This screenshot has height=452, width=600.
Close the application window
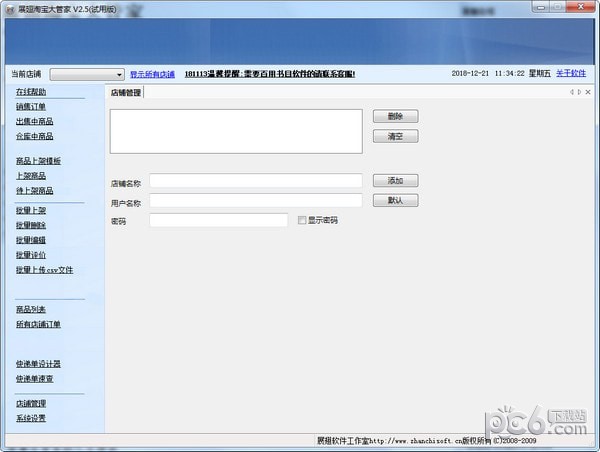580,7
